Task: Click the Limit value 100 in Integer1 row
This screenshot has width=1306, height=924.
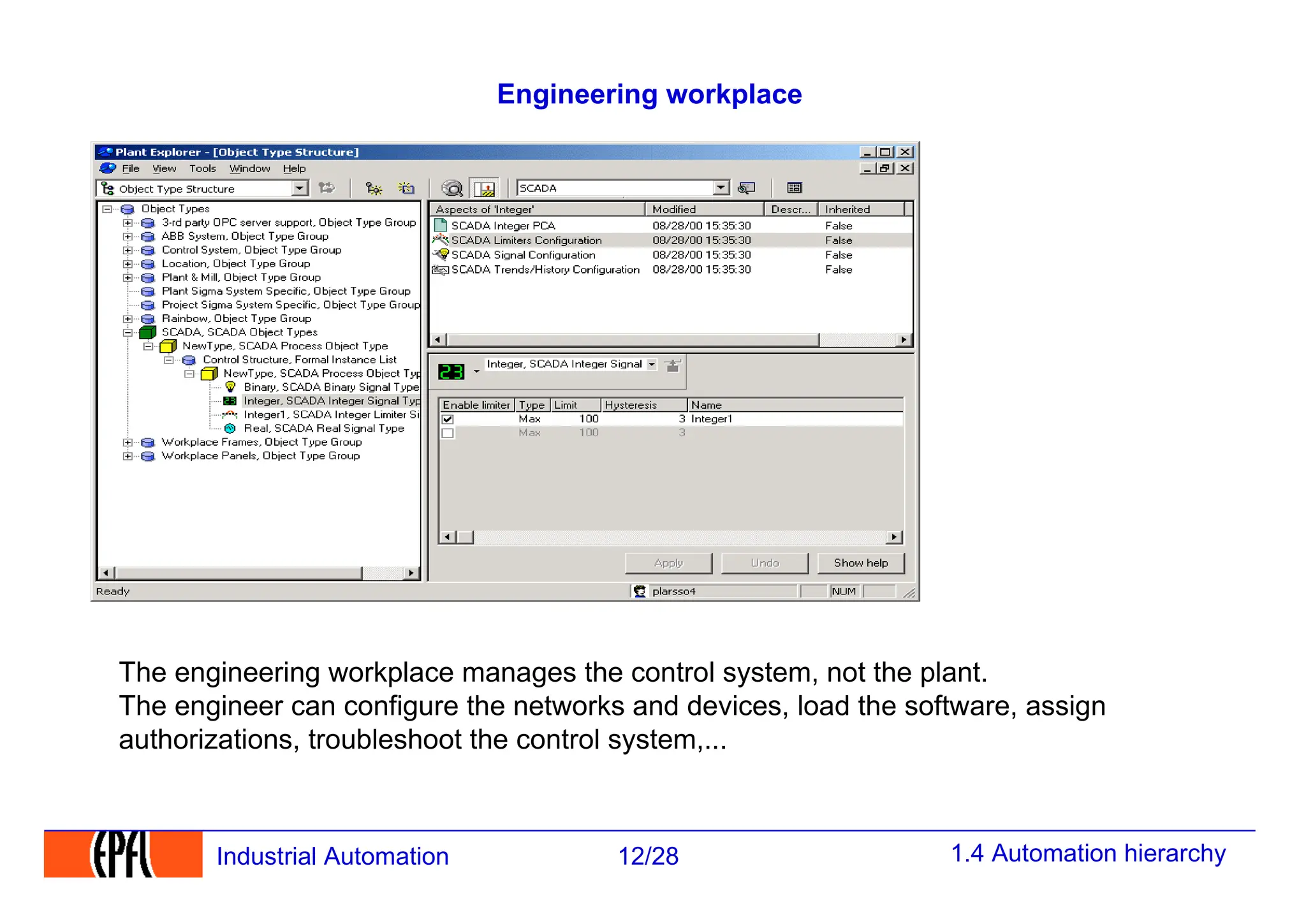Action: click(x=589, y=419)
